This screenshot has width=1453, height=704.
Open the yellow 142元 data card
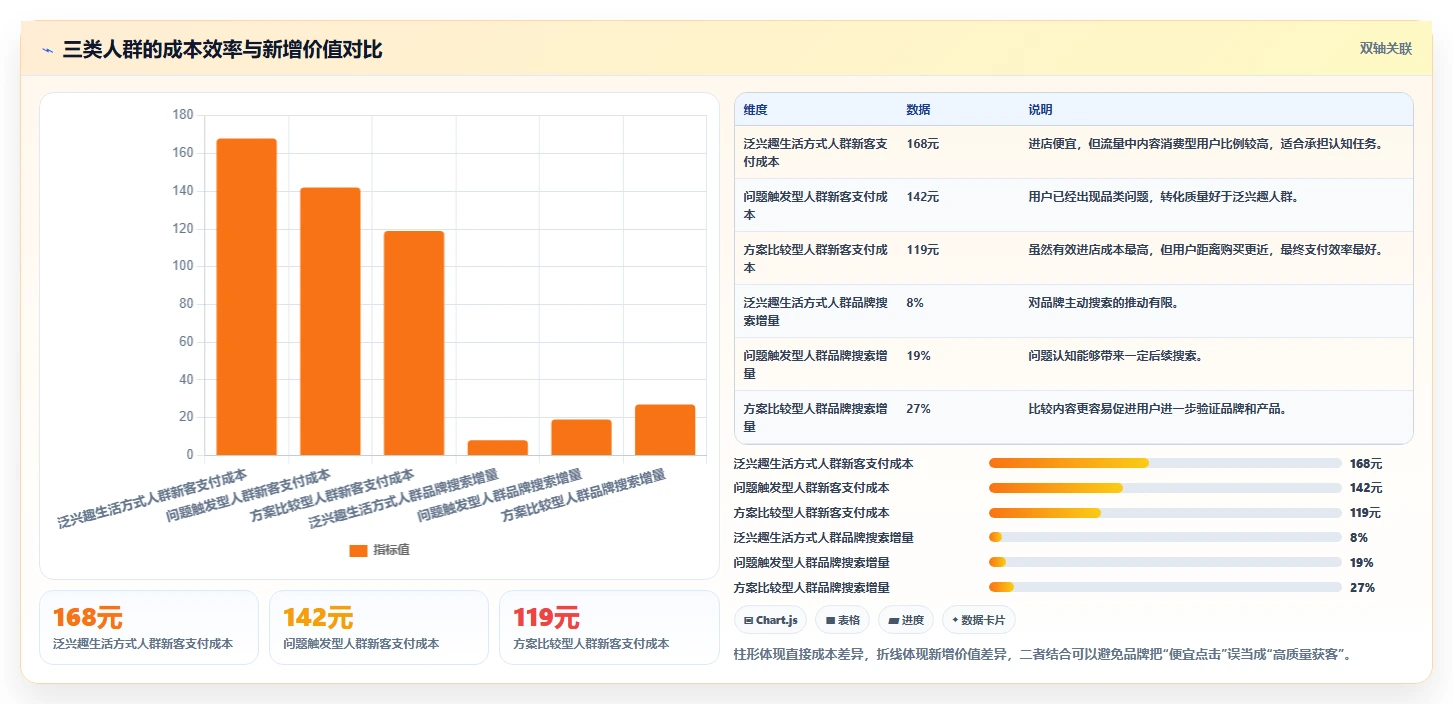pos(379,628)
